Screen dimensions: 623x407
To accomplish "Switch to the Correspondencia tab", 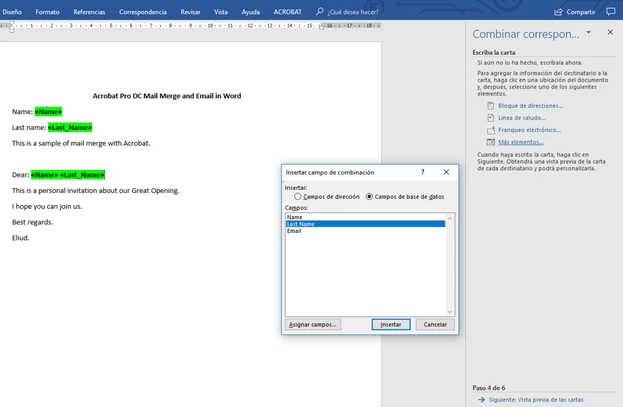I will 143,12.
